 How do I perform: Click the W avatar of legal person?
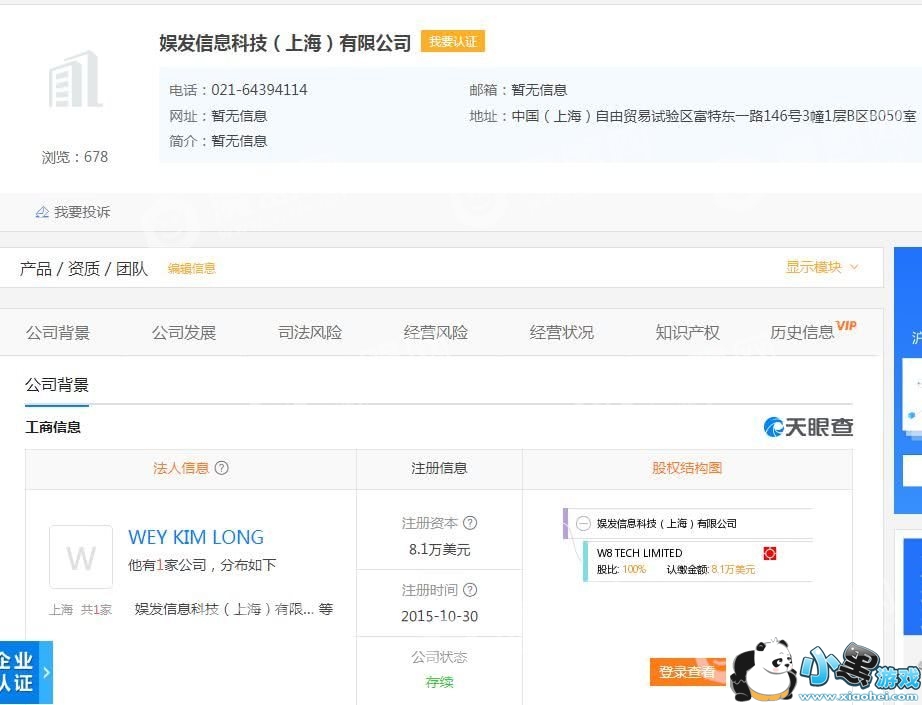coord(81,557)
